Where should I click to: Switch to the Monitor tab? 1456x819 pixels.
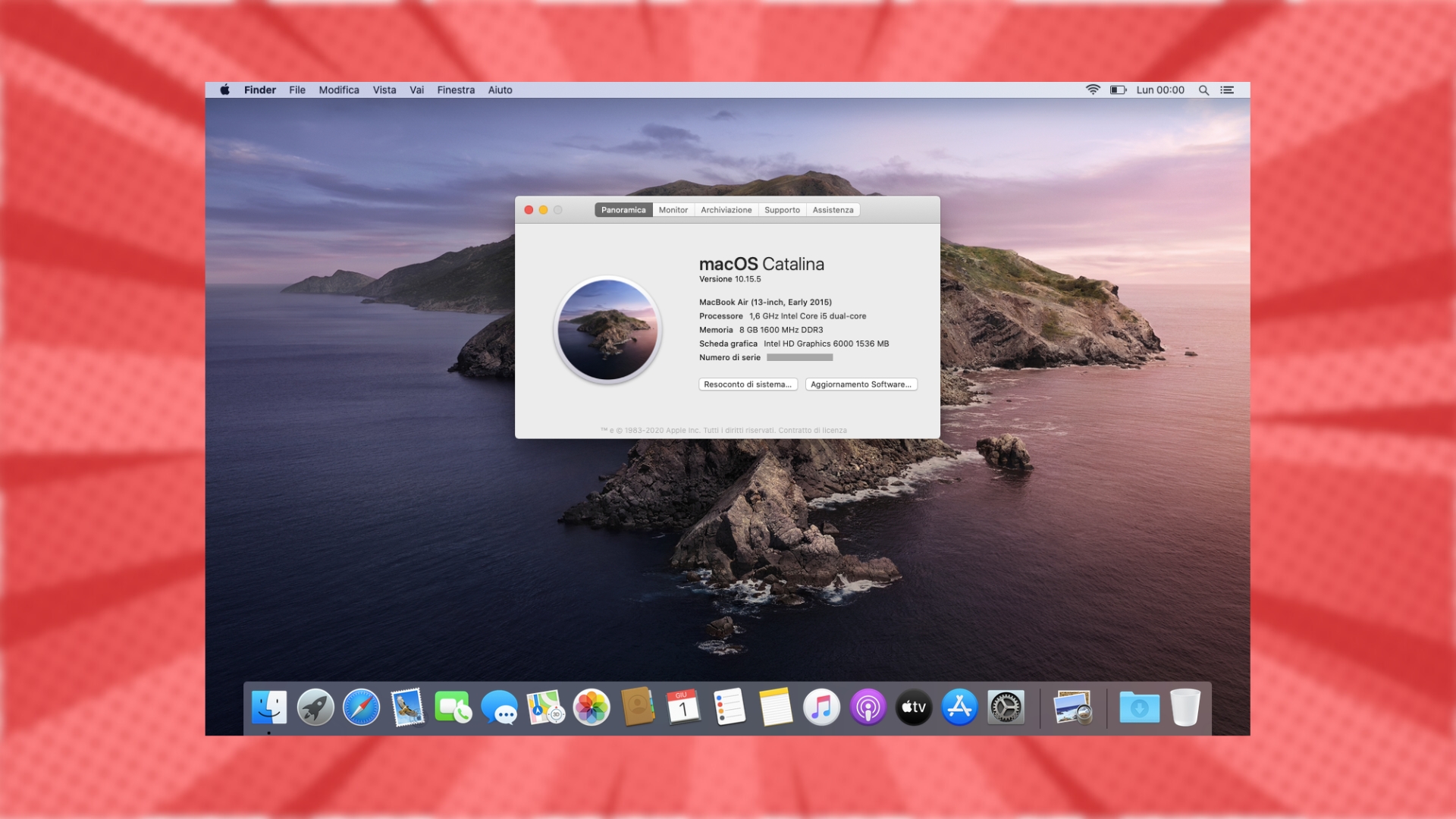coord(673,210)
